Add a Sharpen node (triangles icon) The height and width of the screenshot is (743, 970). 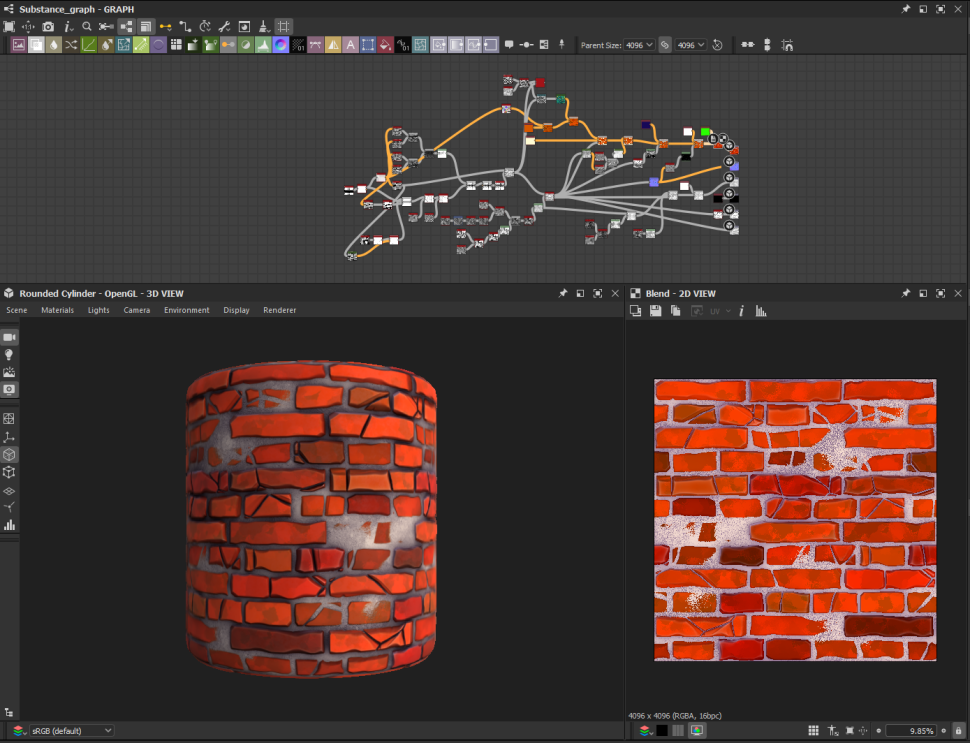point(333,45)
